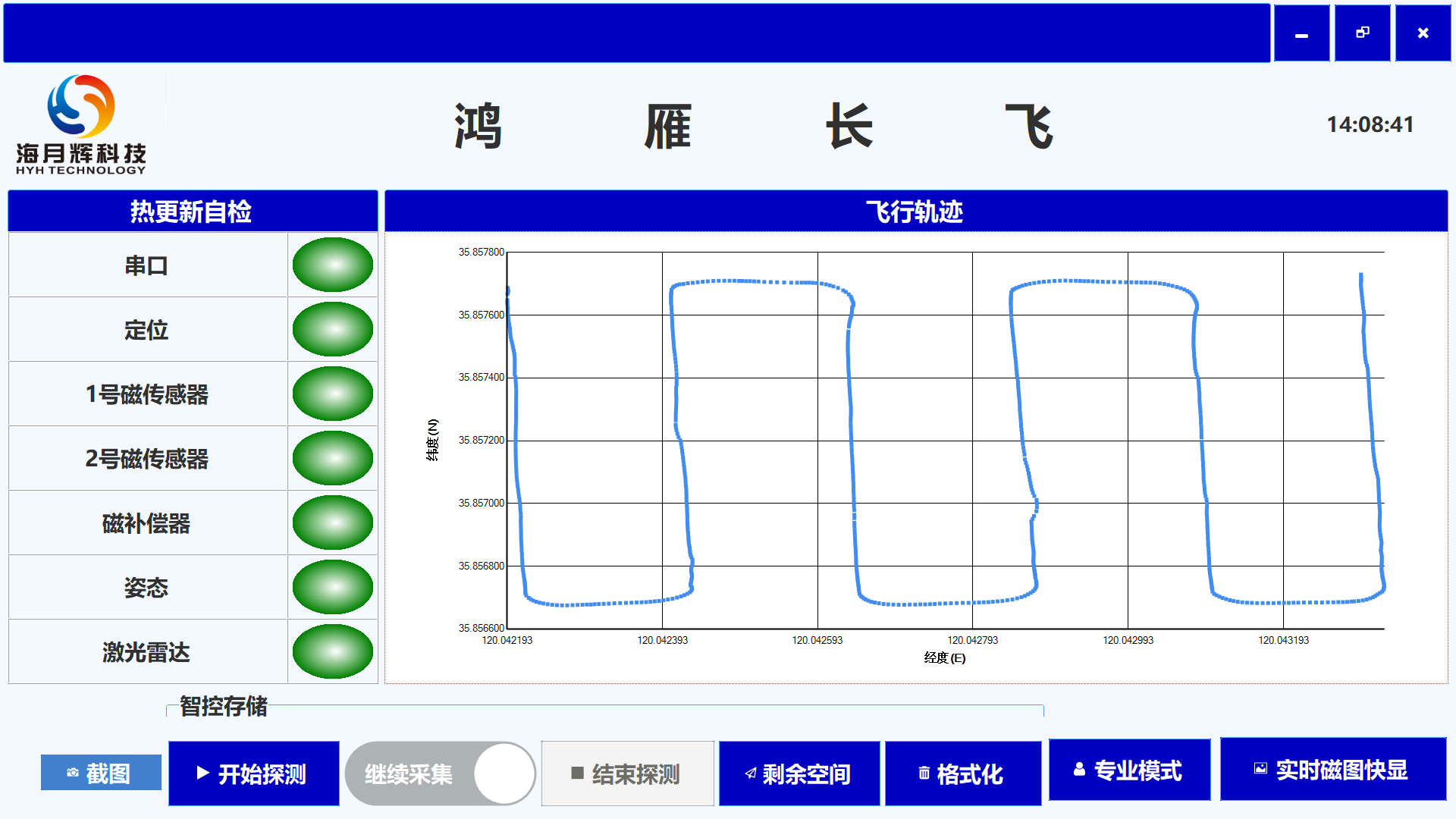This screenshot has width=1456, height=819.
Task: Click the 1号磁传感器 status indicator
Action: pos(332,394)
